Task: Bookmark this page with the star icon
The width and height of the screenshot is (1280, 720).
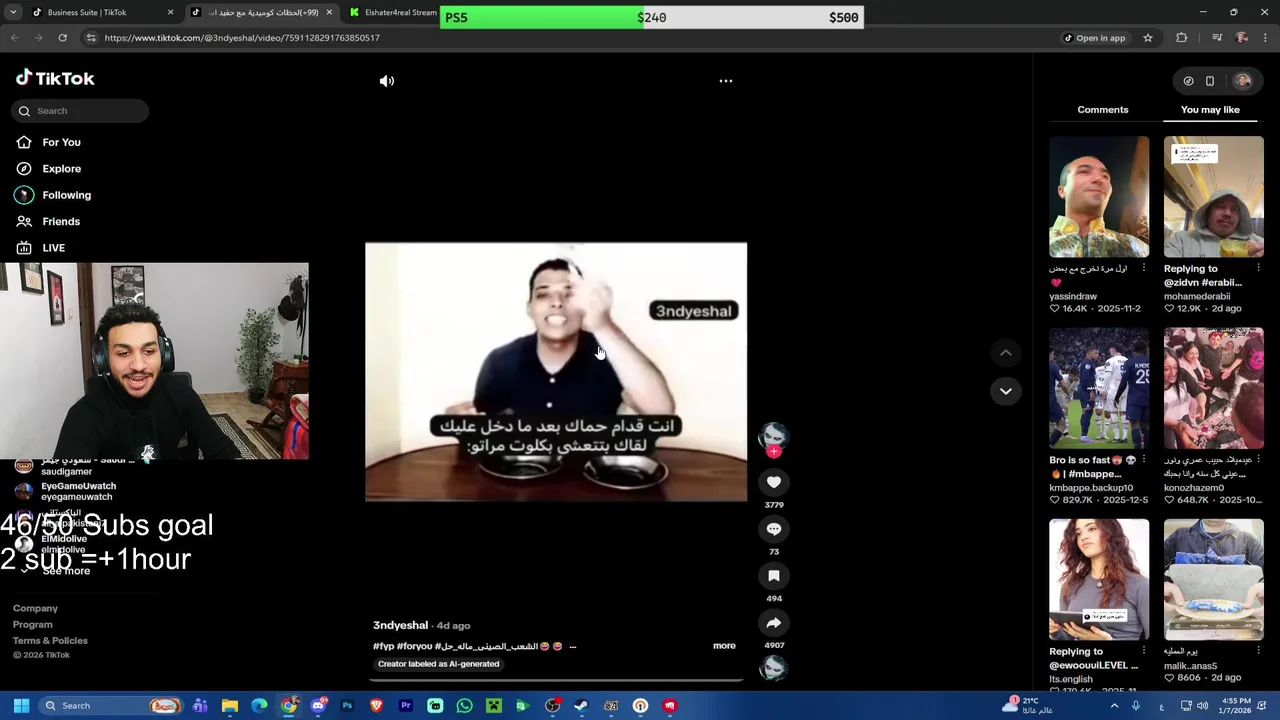Action: [1148, 38]
